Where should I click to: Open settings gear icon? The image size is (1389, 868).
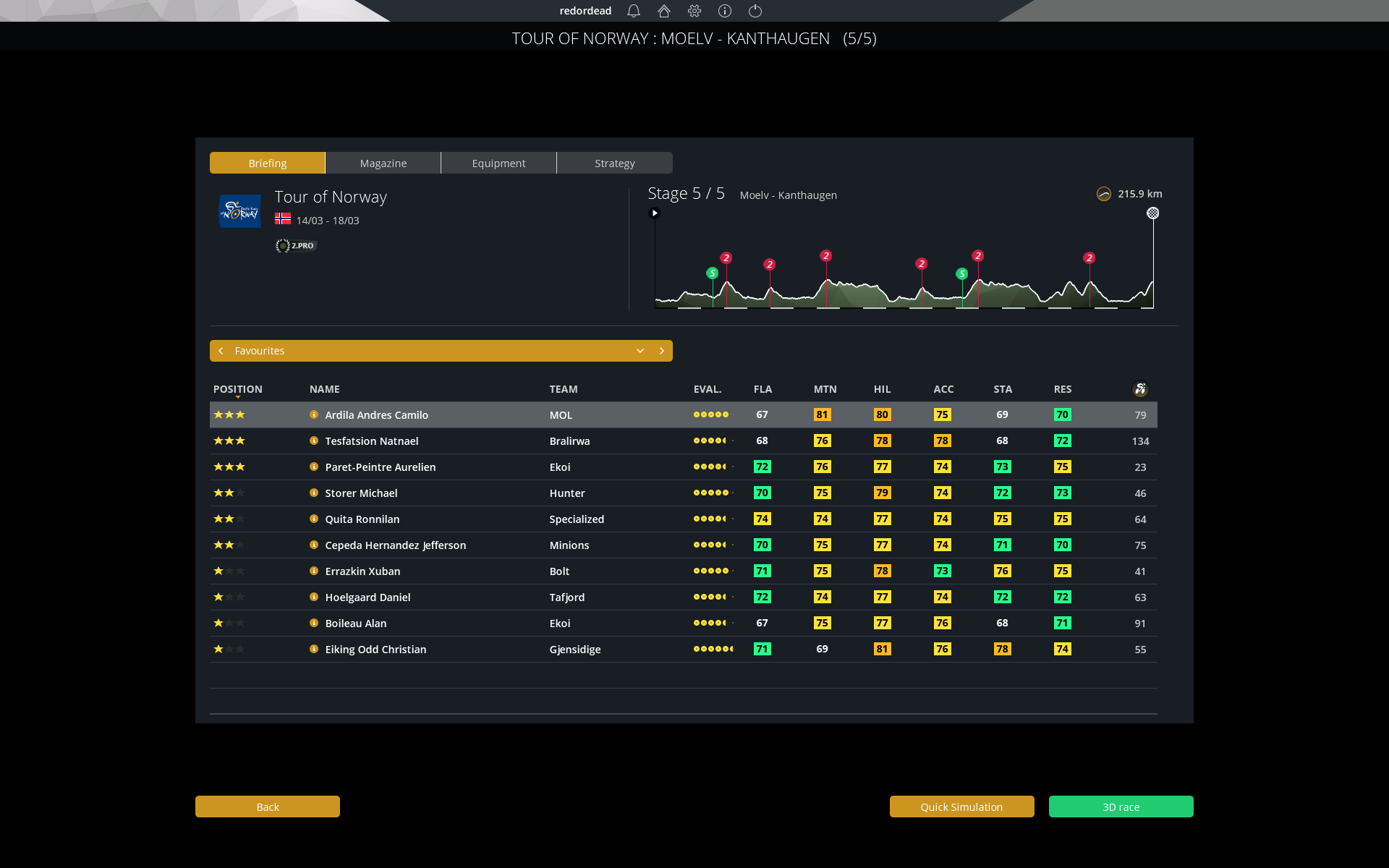[694, 11]
